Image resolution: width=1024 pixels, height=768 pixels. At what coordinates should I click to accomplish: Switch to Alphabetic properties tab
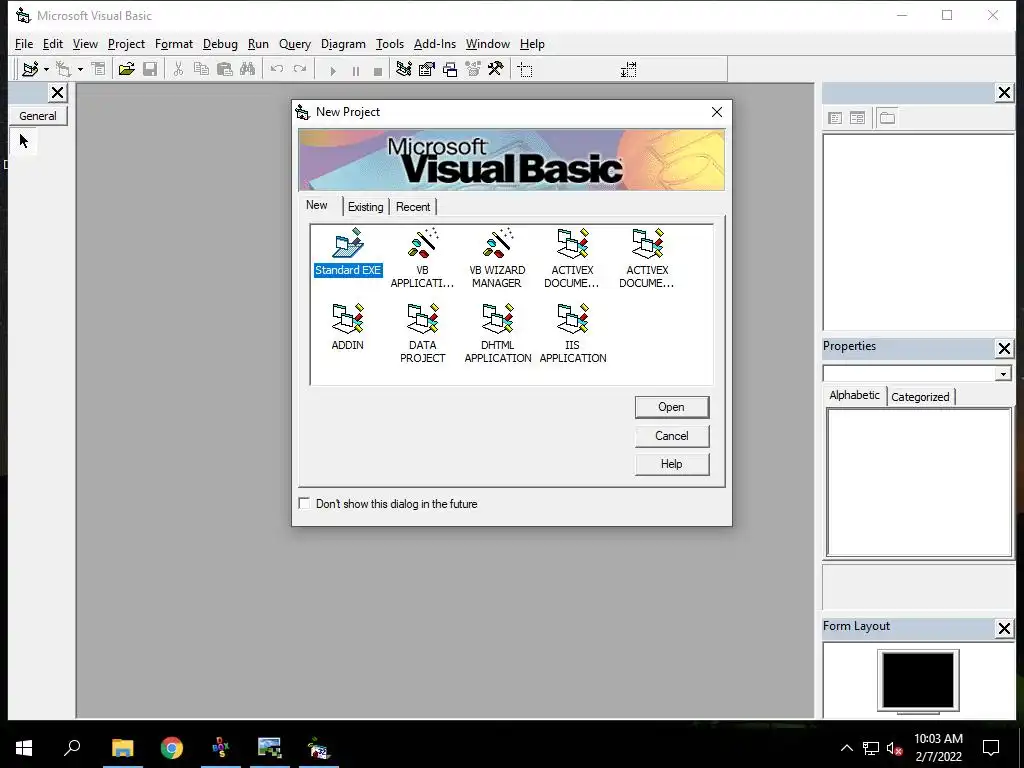click(x=854, y=395)
